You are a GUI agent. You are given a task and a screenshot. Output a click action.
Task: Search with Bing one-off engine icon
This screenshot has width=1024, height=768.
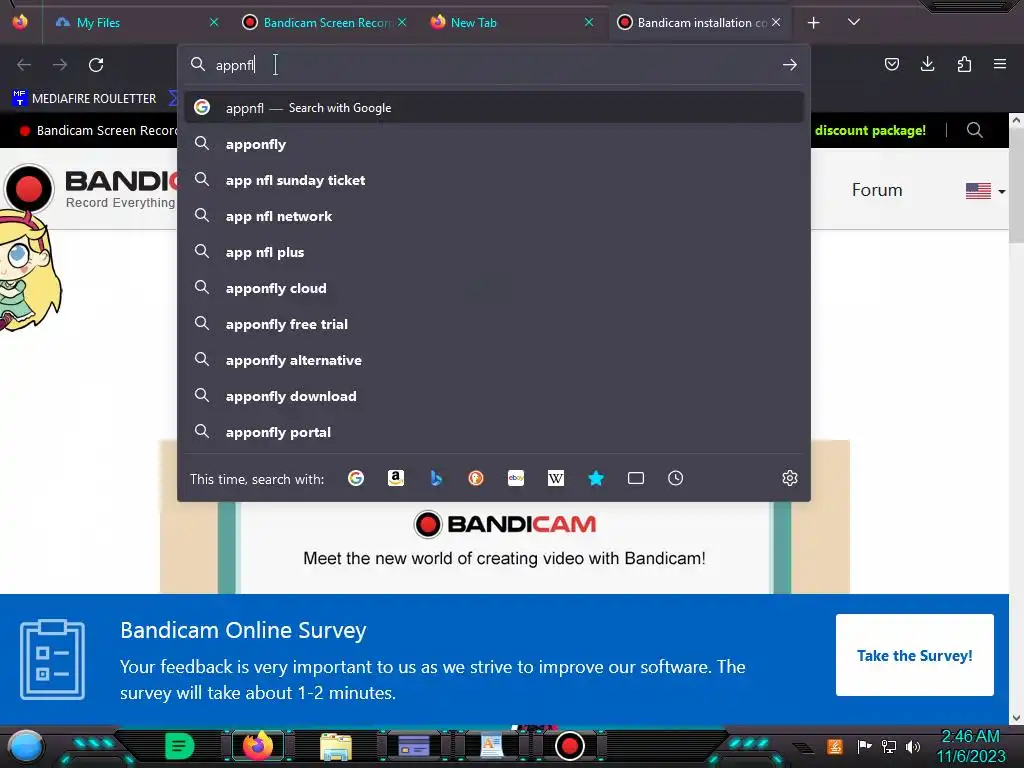click(x=436, y=478)
